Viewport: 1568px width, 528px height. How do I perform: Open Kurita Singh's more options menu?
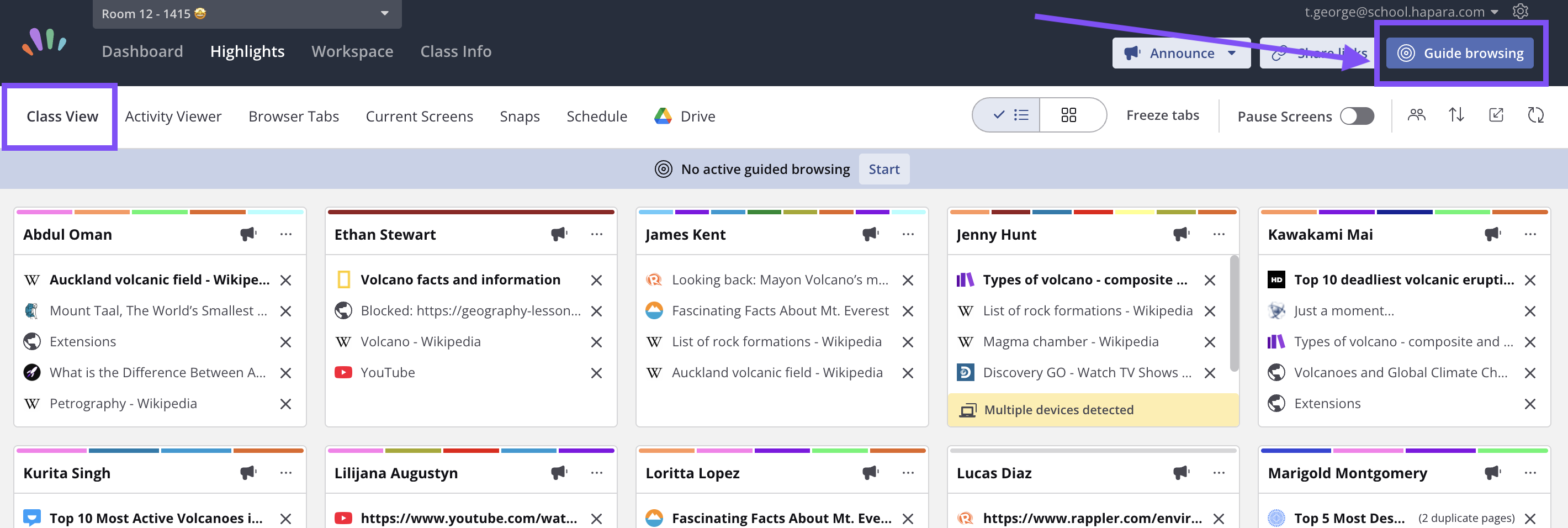point(286,473)
